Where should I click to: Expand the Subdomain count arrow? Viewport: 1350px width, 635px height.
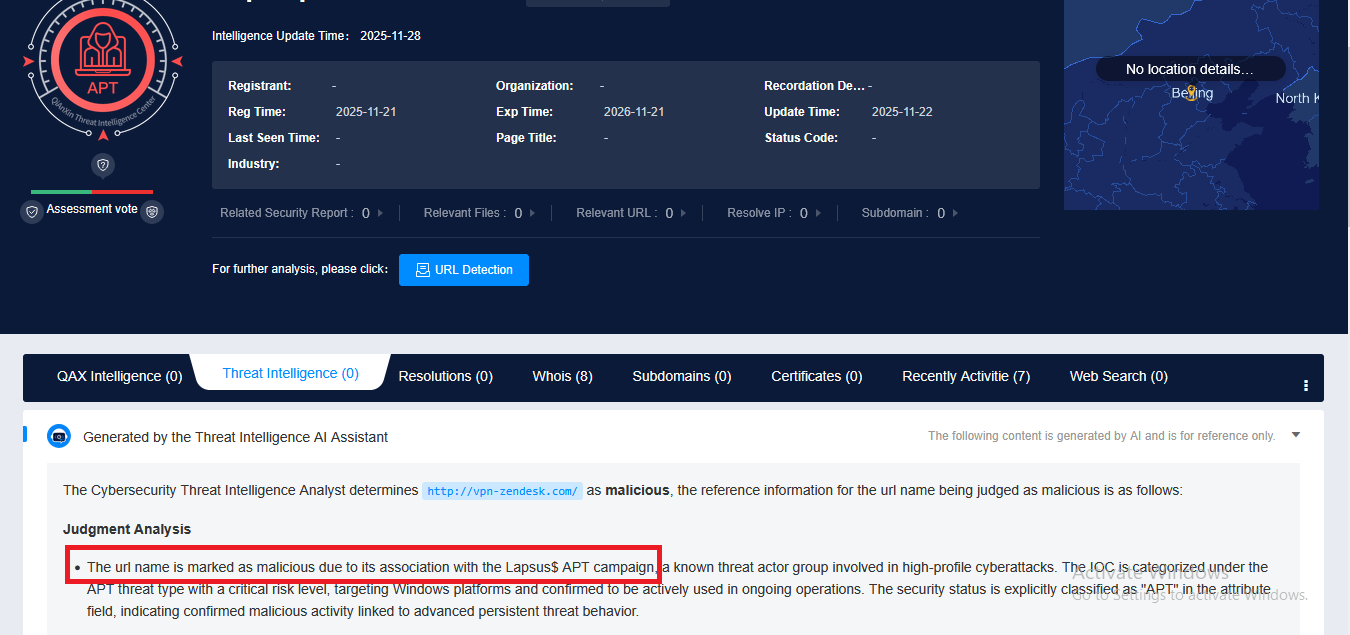coord(956,213)
